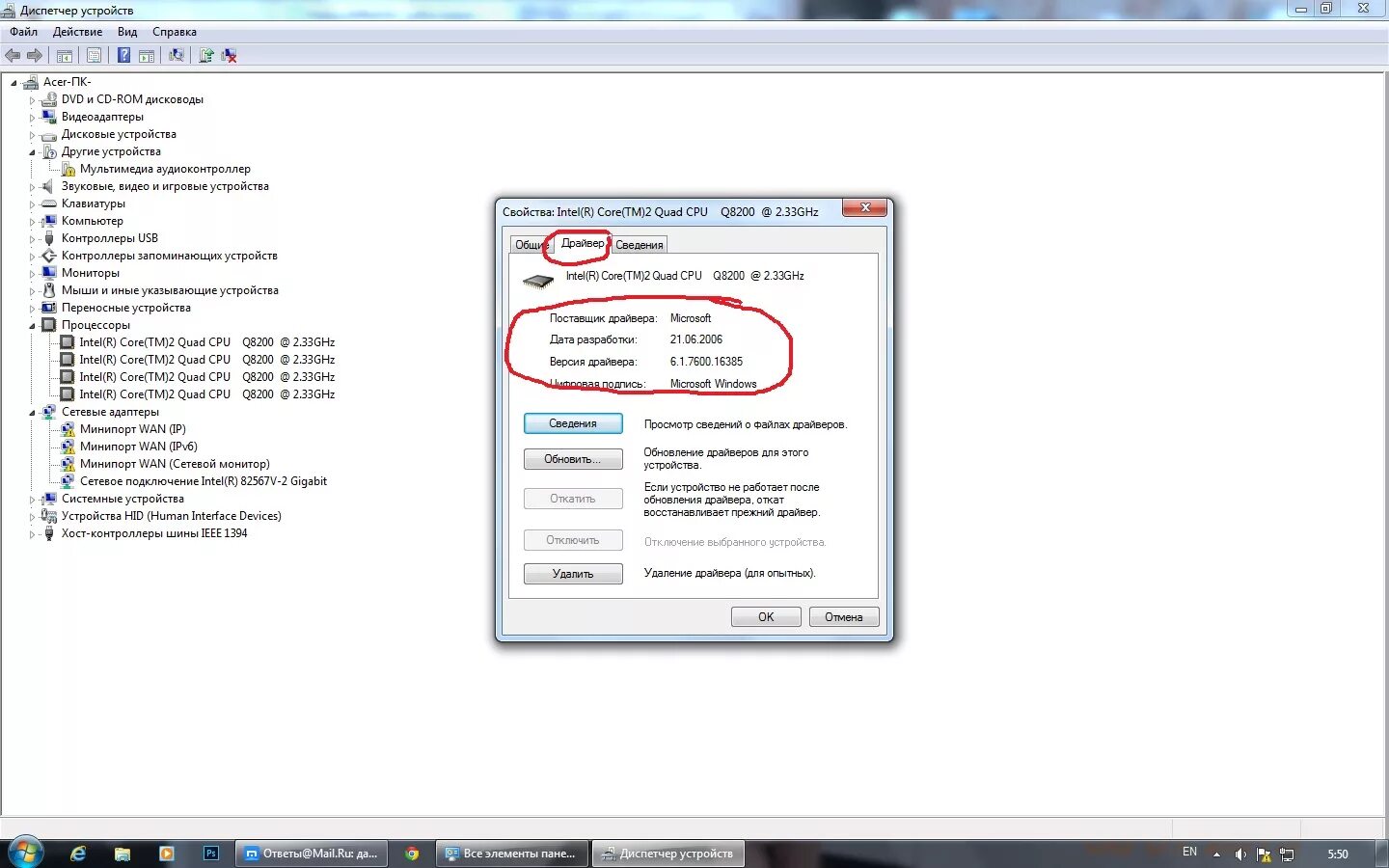Launch Internet Explorer from the taskbar
This screenshot has width=1389, height=868.
[x=78, y=854]
